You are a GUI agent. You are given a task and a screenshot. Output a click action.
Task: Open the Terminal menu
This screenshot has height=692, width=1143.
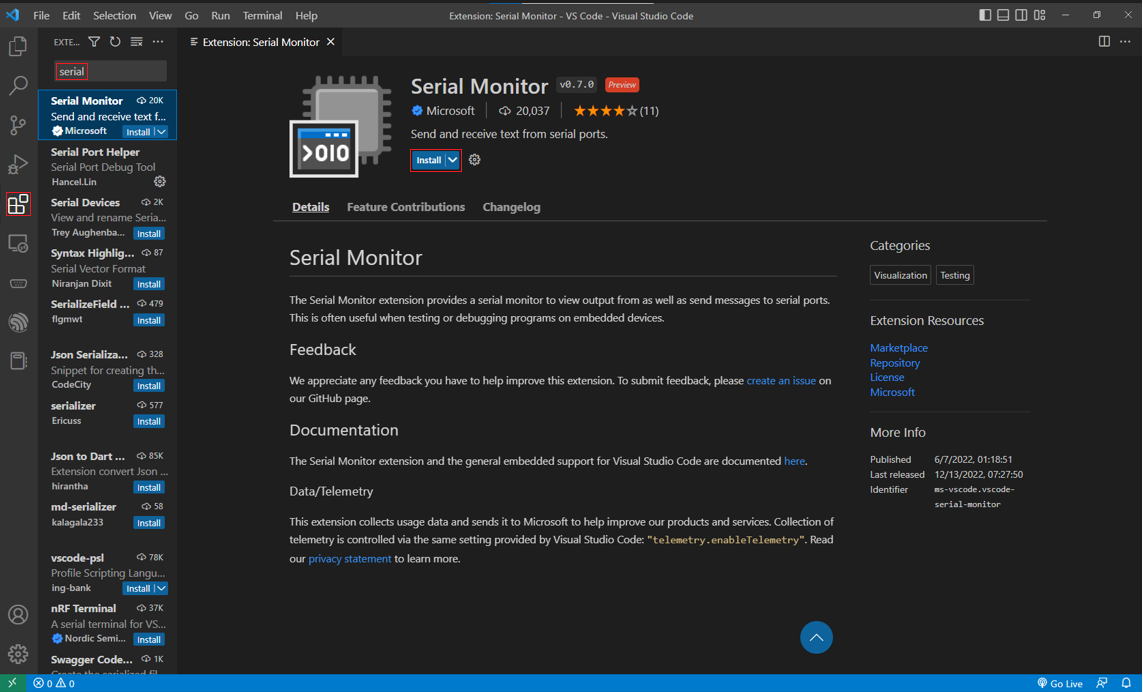tap(262, 15)
